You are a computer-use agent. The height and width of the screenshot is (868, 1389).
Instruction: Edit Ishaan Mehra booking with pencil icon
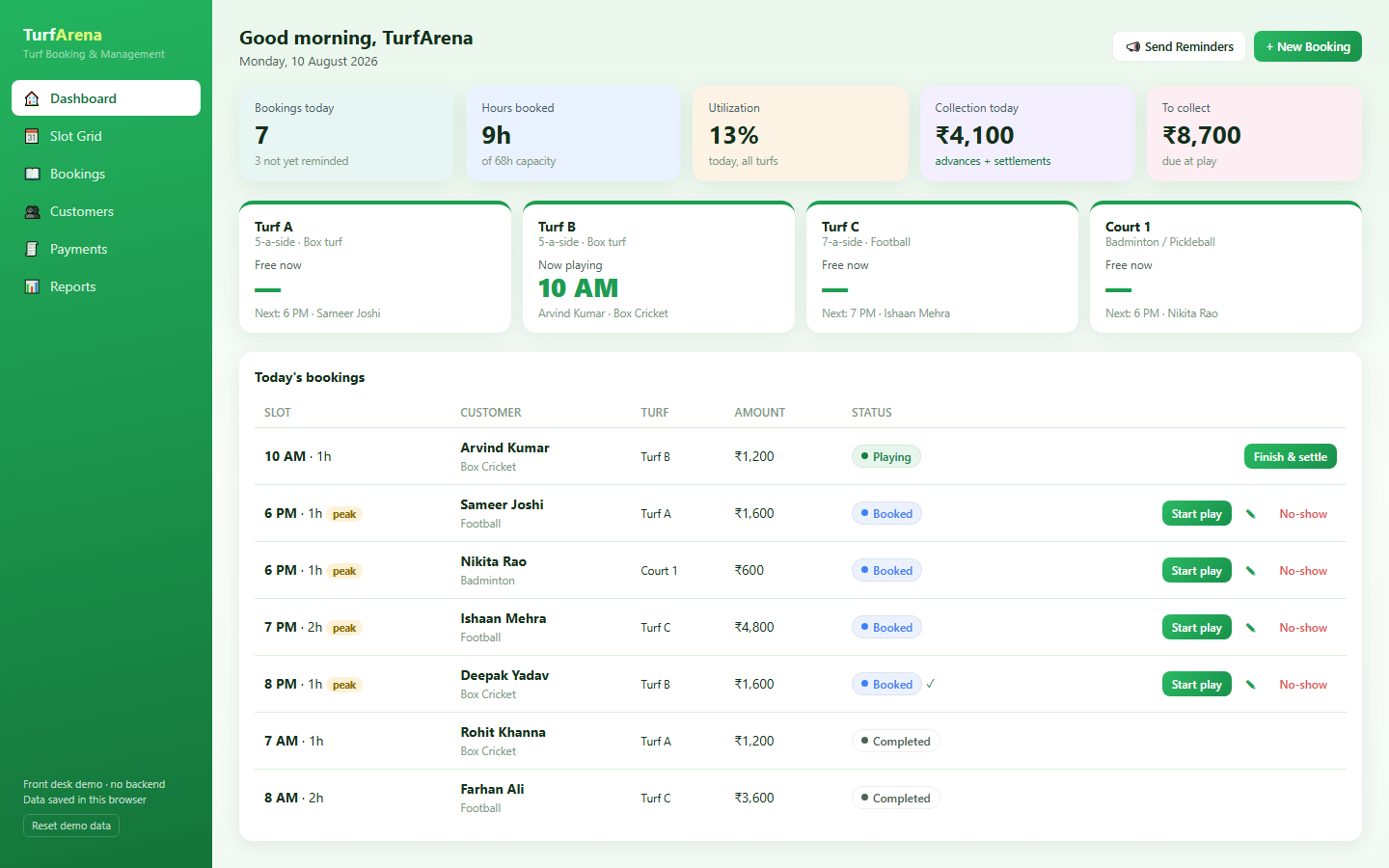[x=1250, y=628]
